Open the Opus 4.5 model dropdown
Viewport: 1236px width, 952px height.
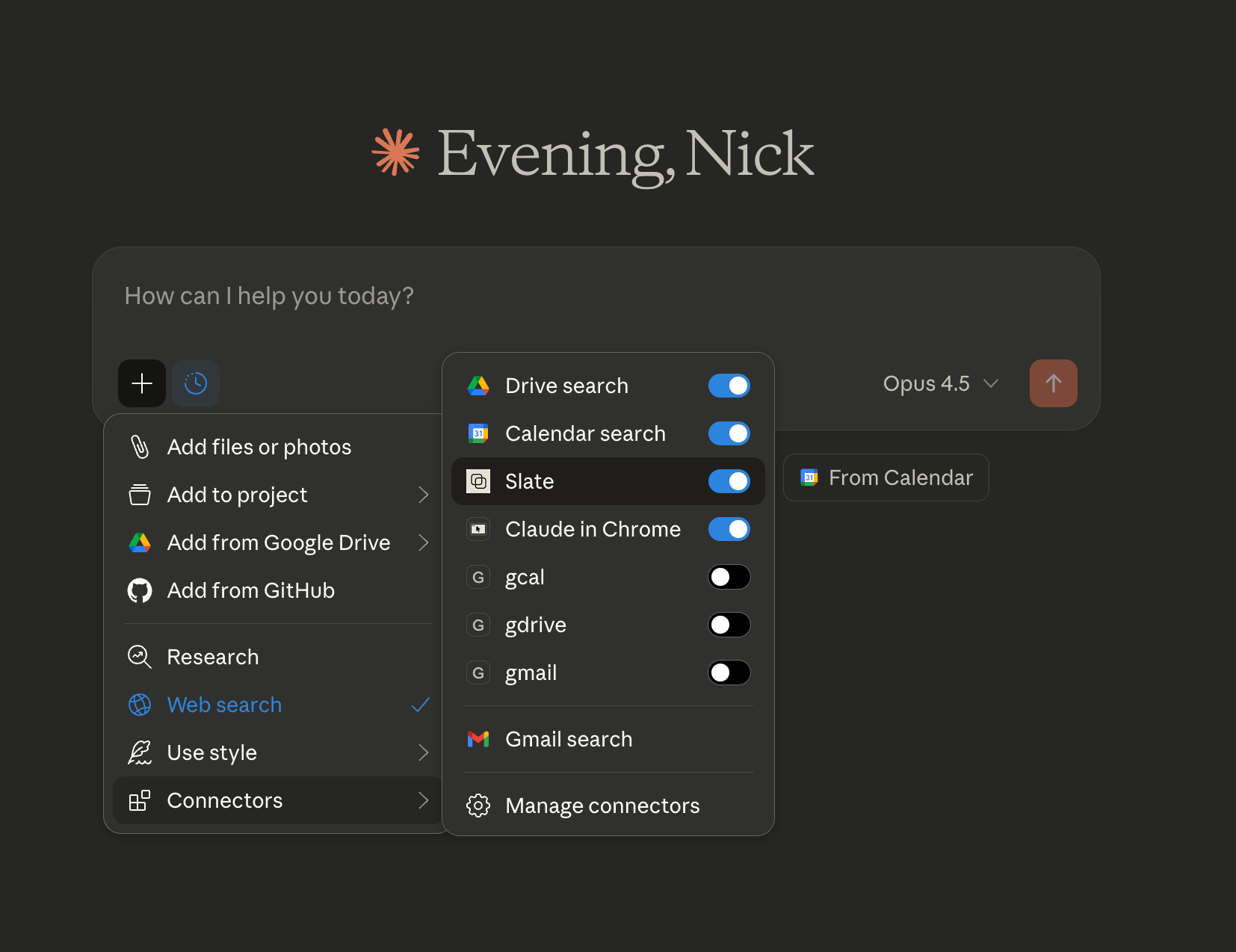[940, 383]
